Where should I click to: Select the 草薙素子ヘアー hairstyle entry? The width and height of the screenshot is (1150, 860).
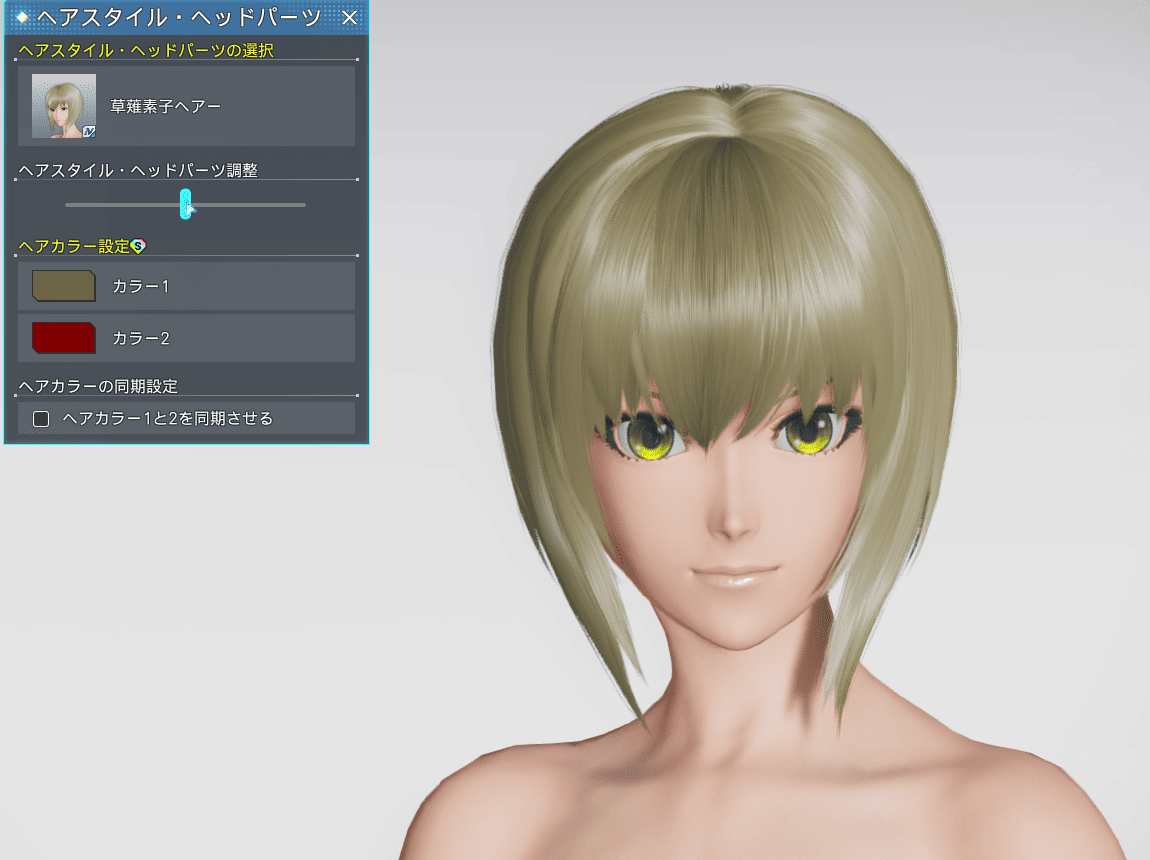pos(186,106)
